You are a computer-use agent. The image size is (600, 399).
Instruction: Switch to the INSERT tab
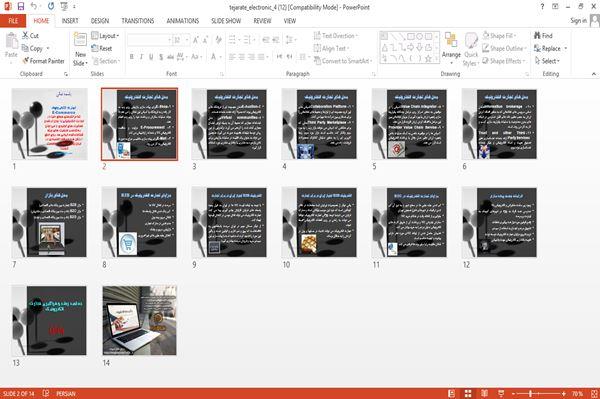70,21
